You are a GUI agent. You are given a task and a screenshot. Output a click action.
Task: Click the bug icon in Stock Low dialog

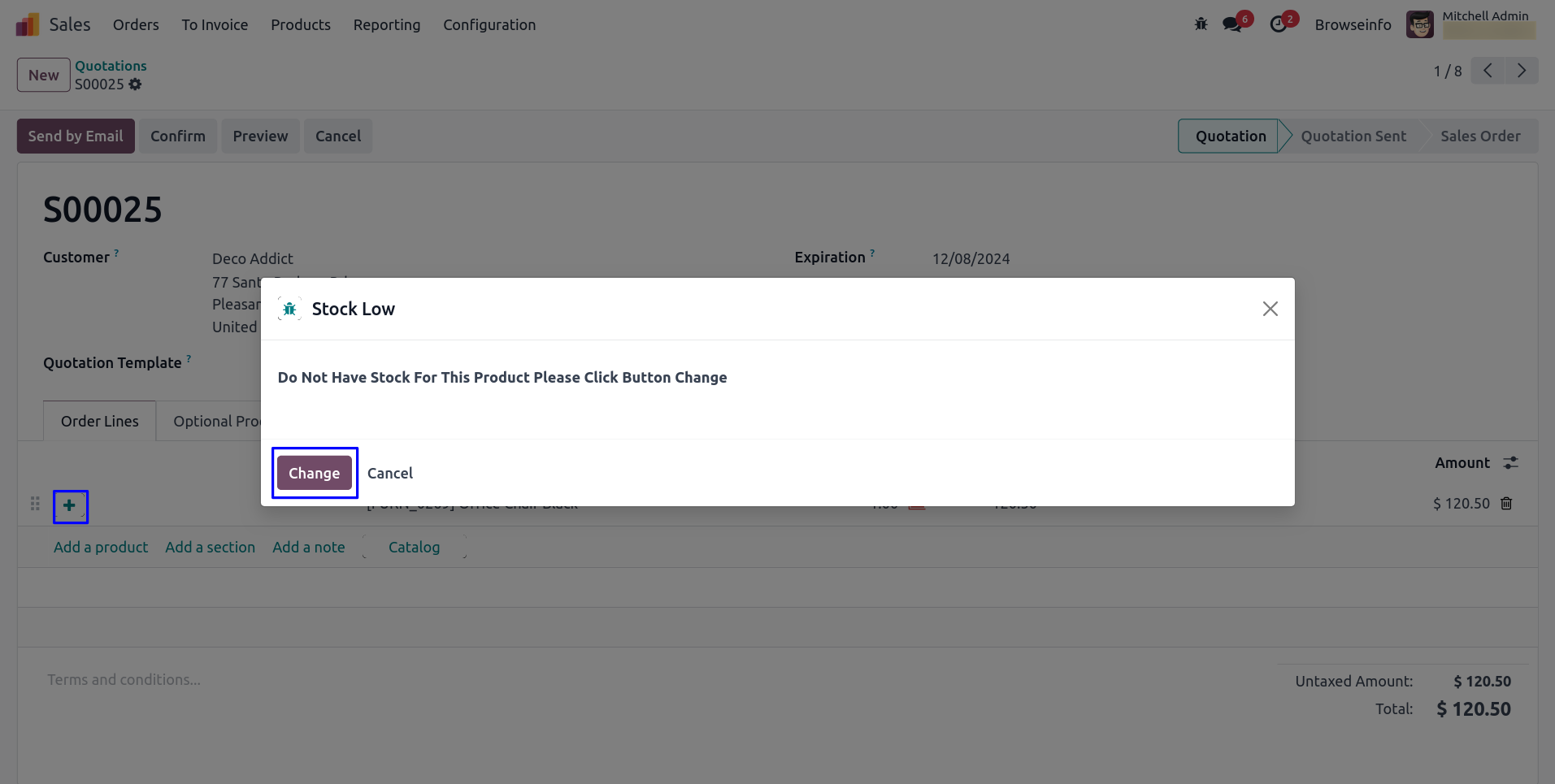coord(289,309)
